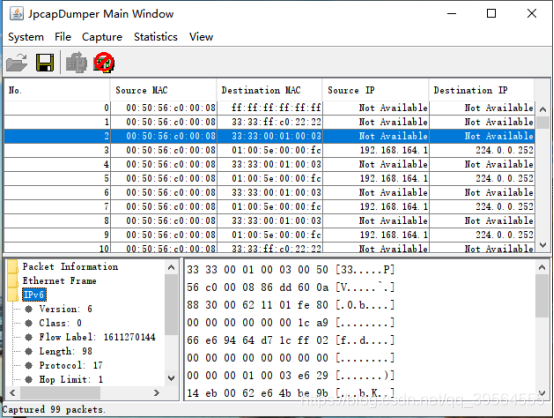
Task: Click hex dump scrollbar down arrow
Action: 542,393
